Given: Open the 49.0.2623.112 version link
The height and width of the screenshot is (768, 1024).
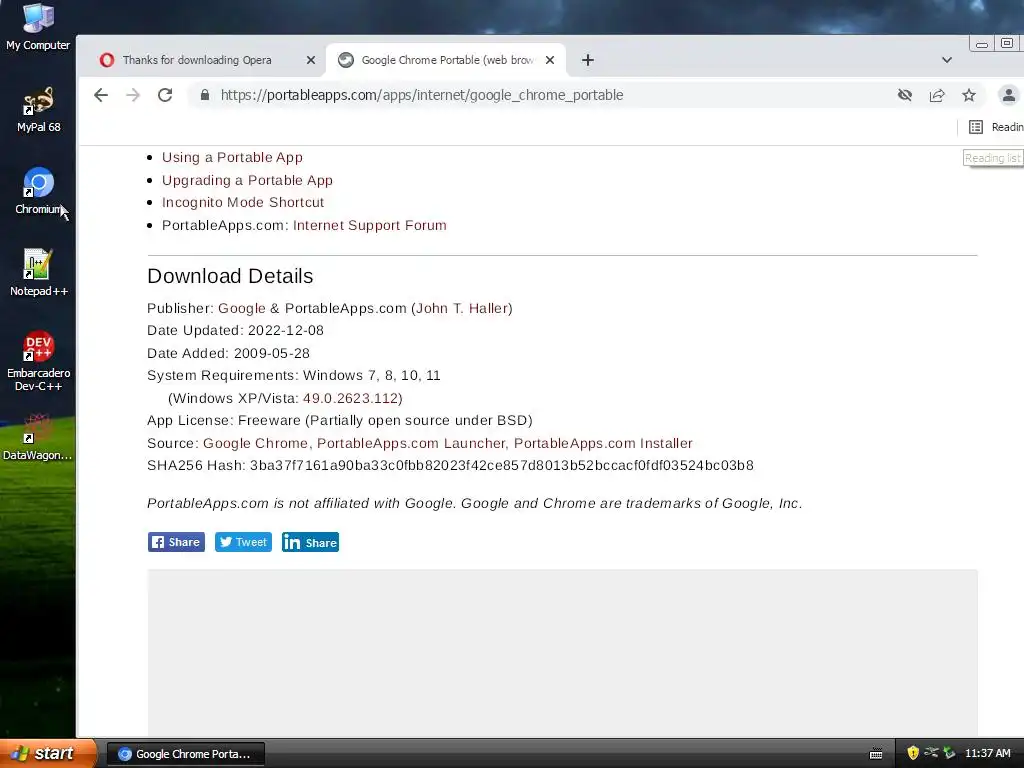Looking at the screenshot, I should point(351,398).
